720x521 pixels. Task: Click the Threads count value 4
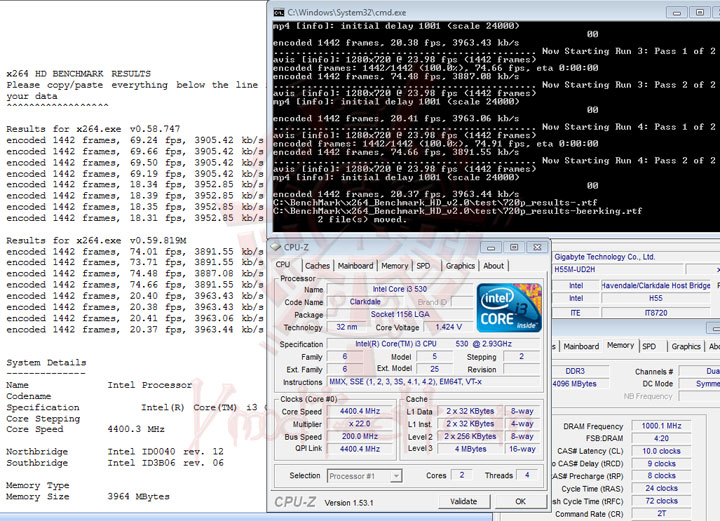[527, 476]
